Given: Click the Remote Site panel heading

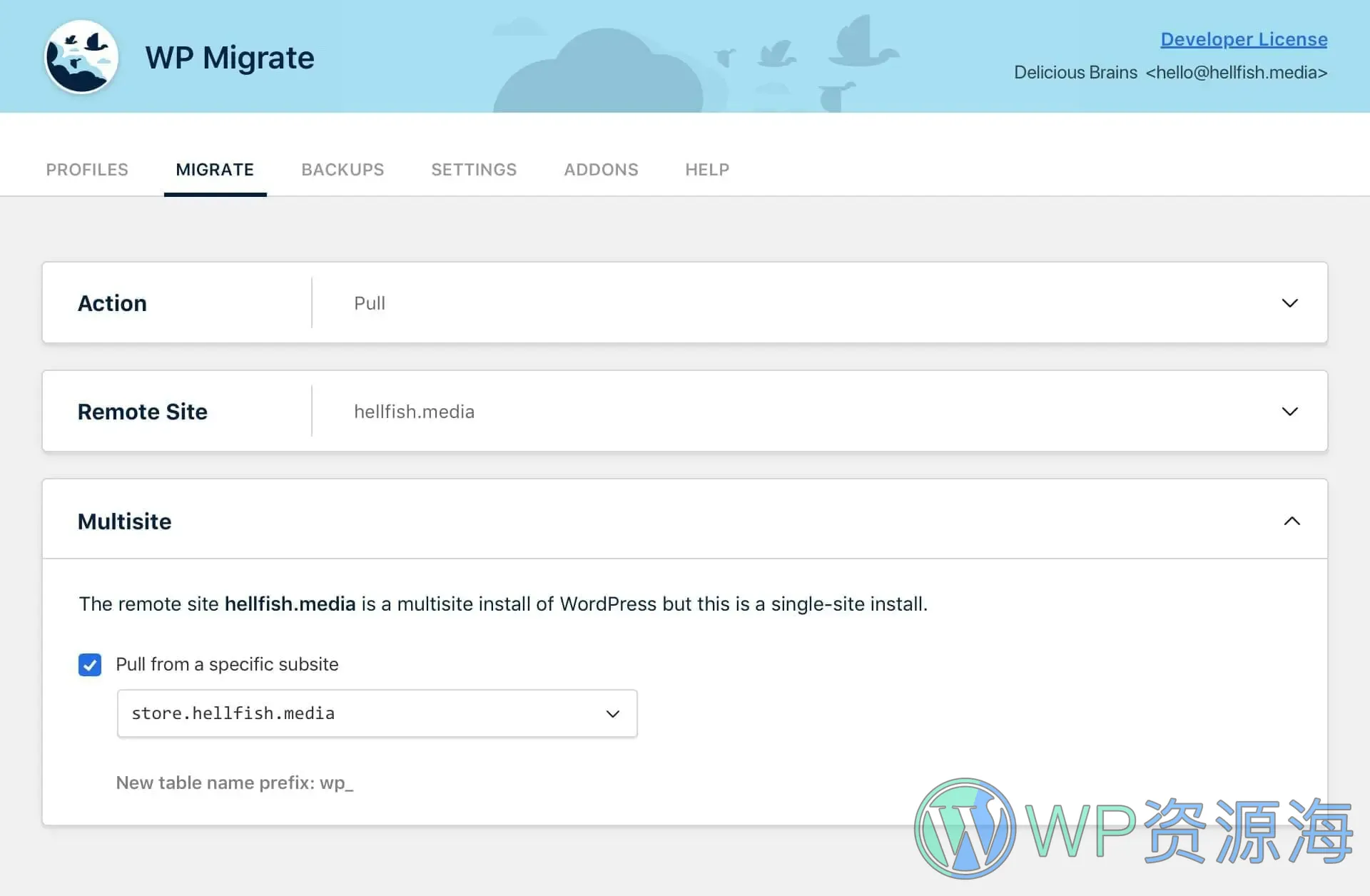Looking at the screenshot, I should point(143,412).
